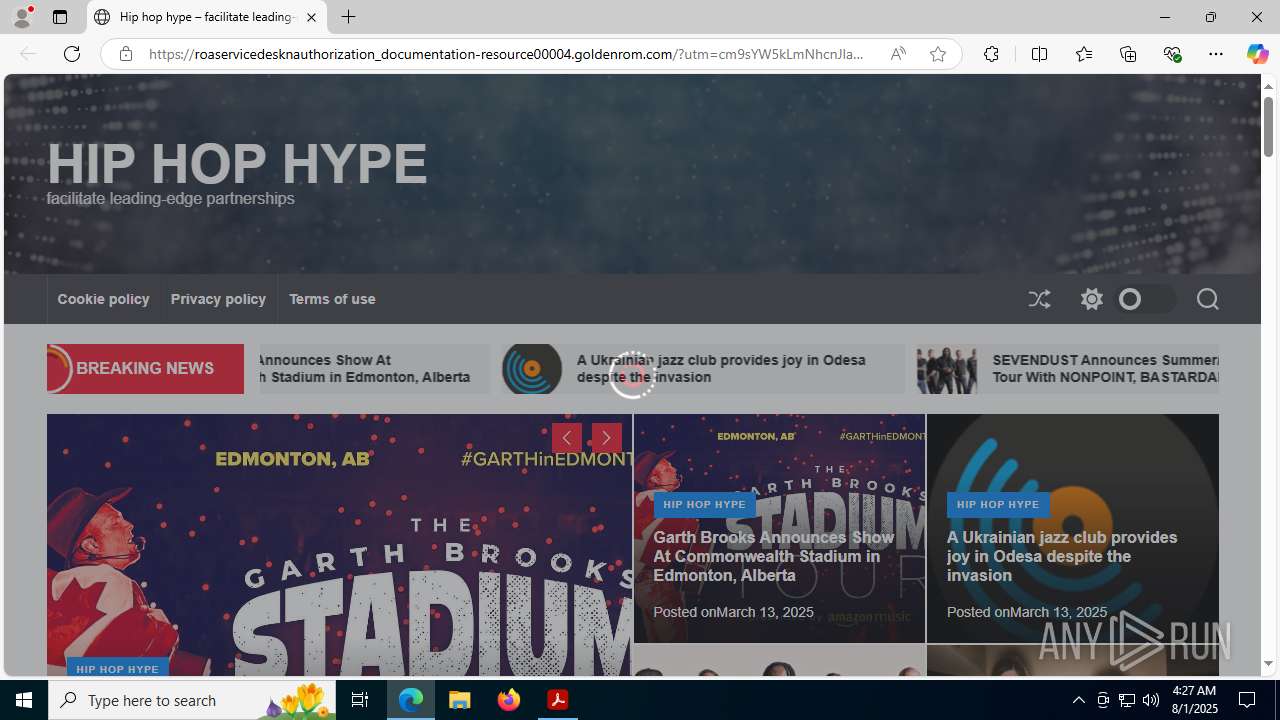The height and width of the screenshot is (720, 1280).
Task: Open the HIP HOP HYPE site title
Action: point(237,163)
